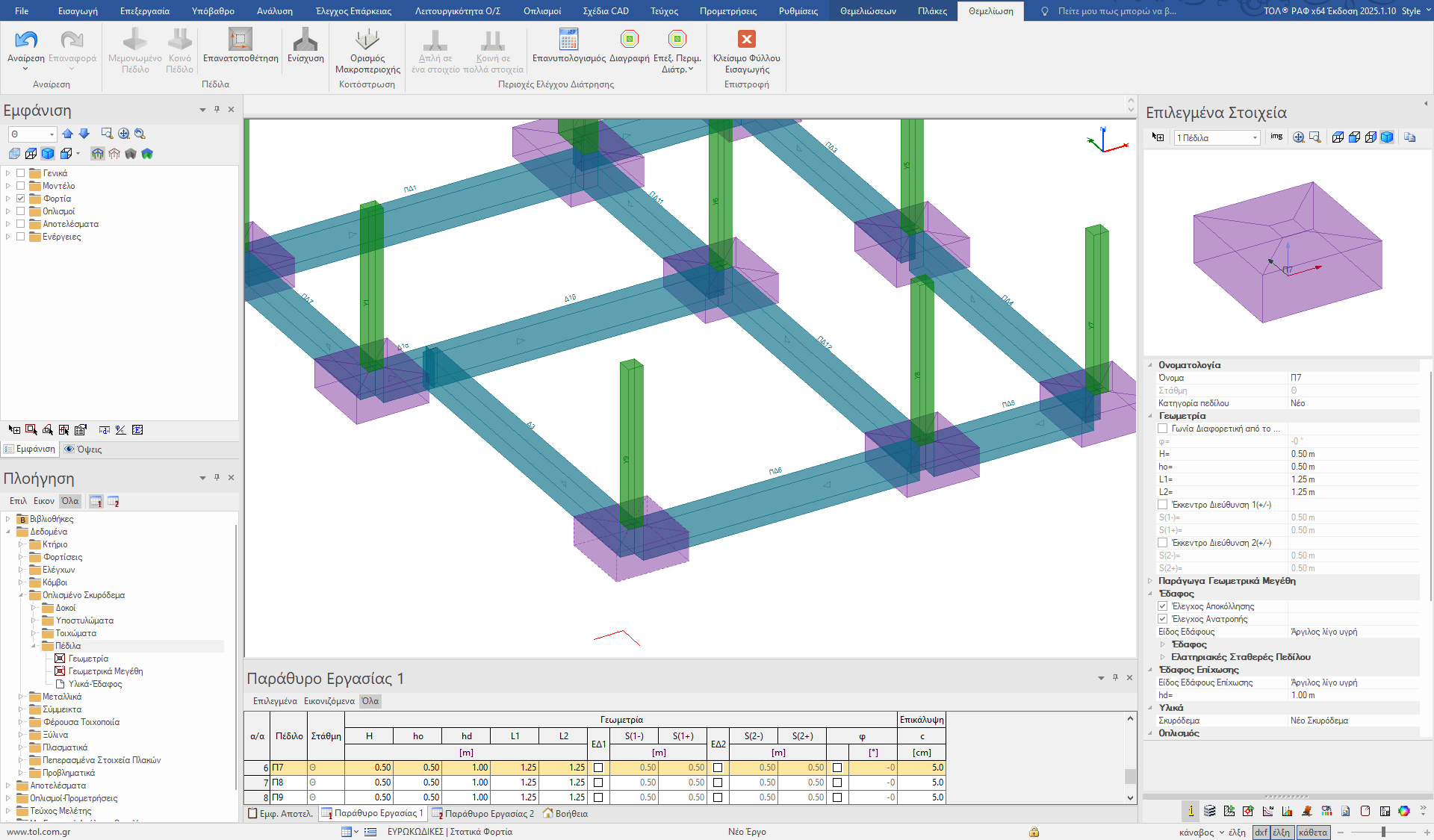Click the img button in selected elements
This screenshot has width=1434, height=840.
1276,137
